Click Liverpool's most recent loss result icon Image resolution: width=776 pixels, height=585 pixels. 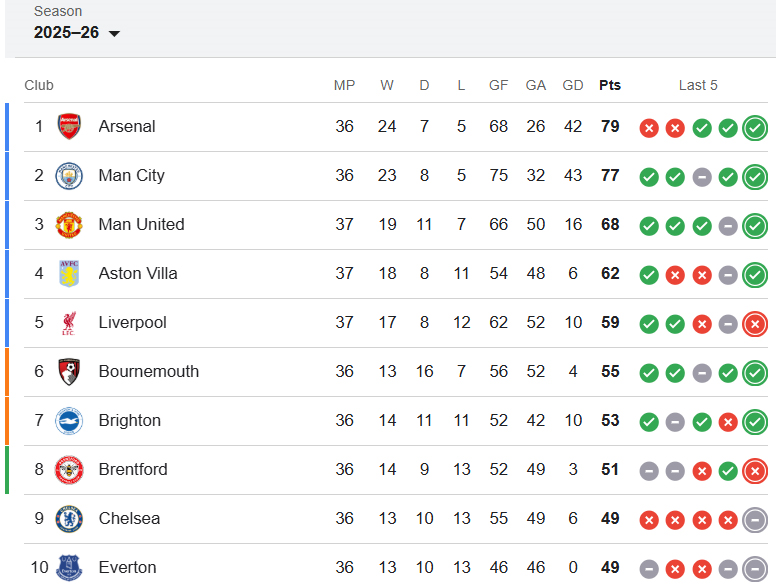click(755, 324)
